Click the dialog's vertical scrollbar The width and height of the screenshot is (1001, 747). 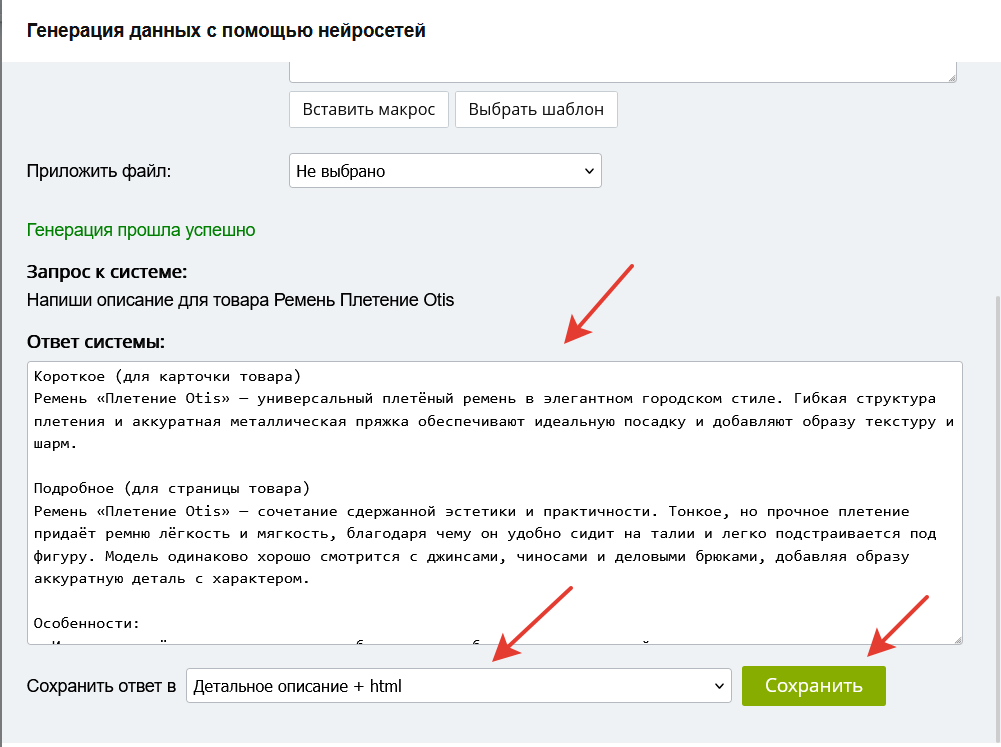coord(995,450)
